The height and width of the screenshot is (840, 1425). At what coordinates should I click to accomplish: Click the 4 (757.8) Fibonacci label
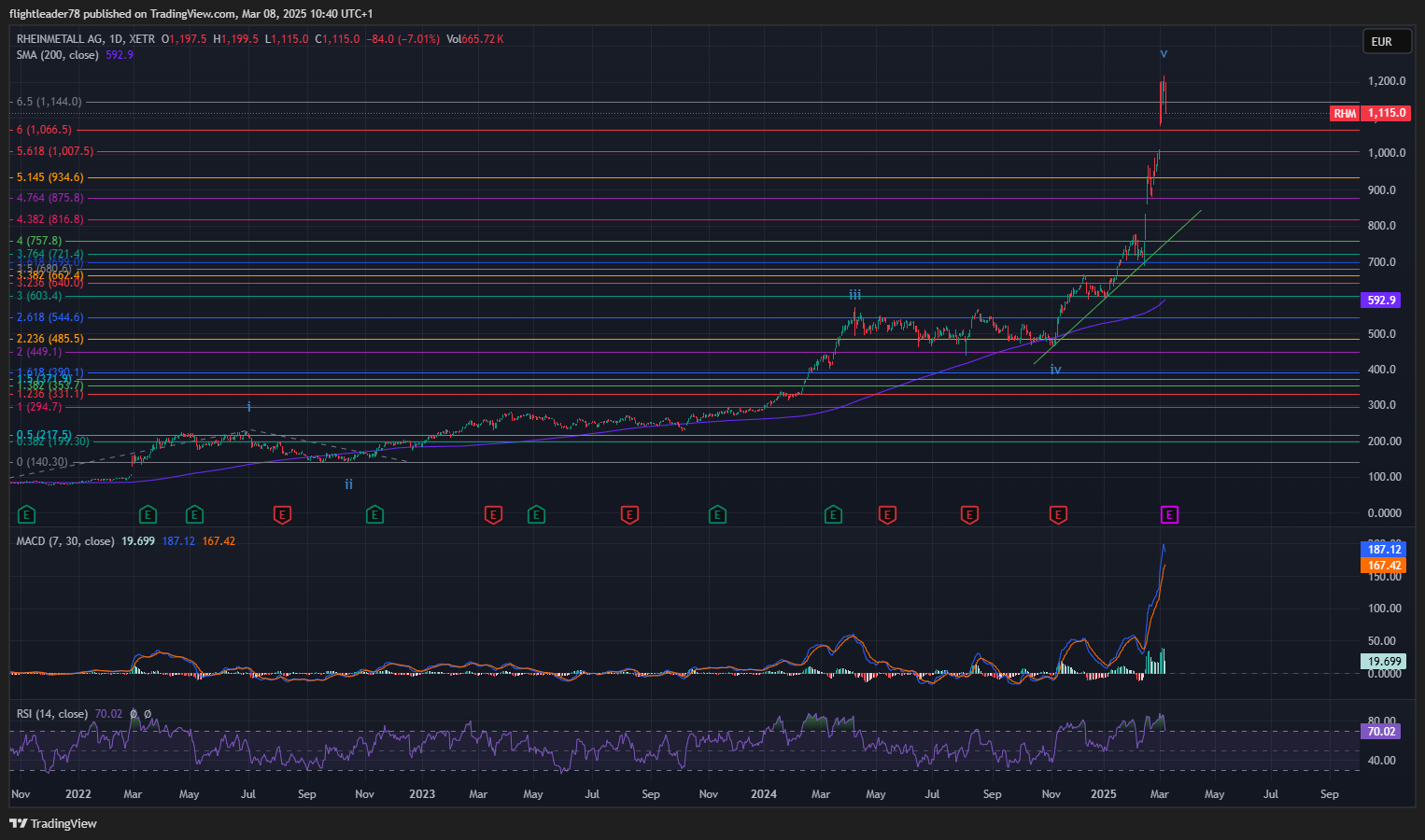tap(39, 241)
